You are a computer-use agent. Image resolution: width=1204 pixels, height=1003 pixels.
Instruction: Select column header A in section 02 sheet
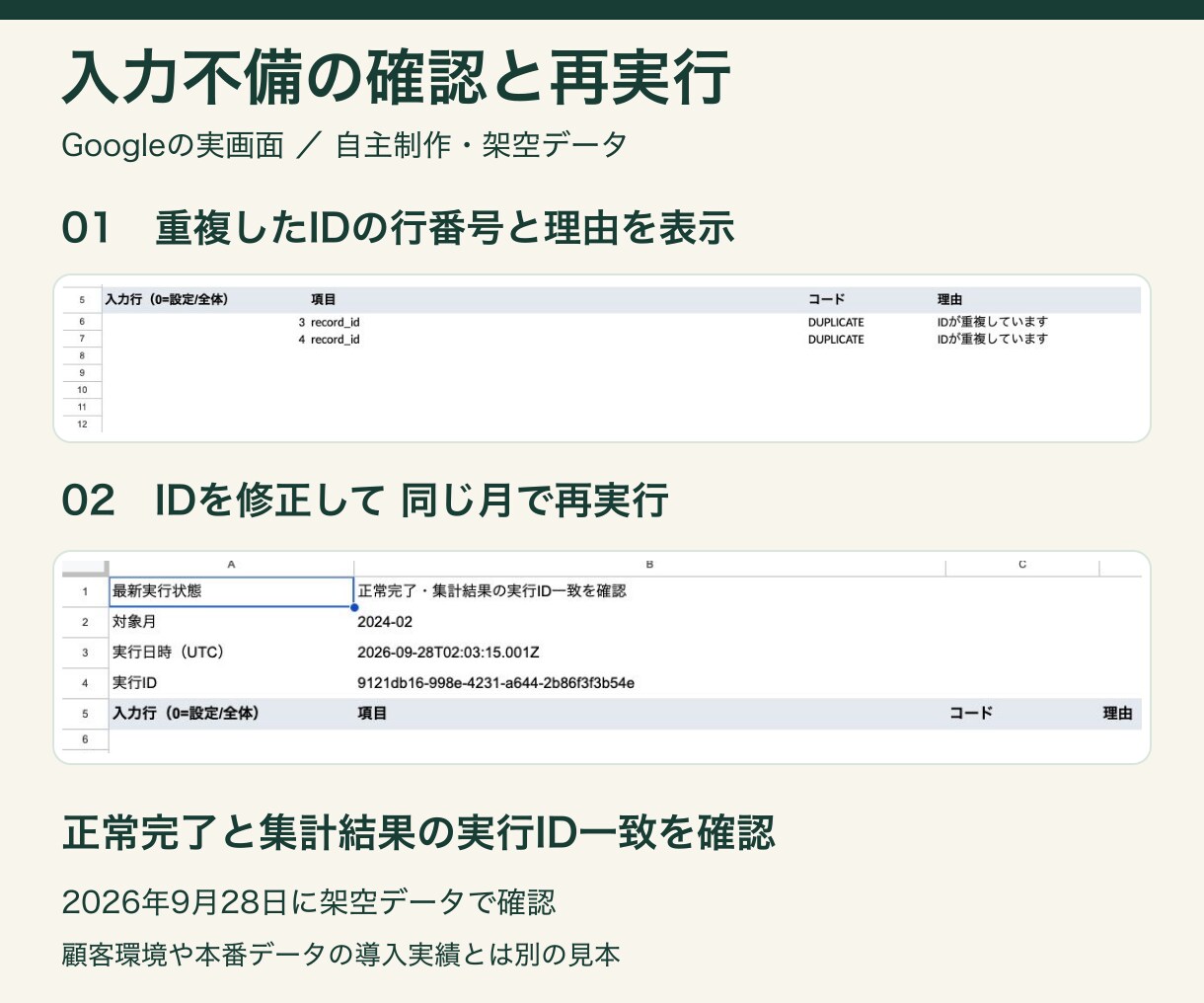[x=231, y=566]
